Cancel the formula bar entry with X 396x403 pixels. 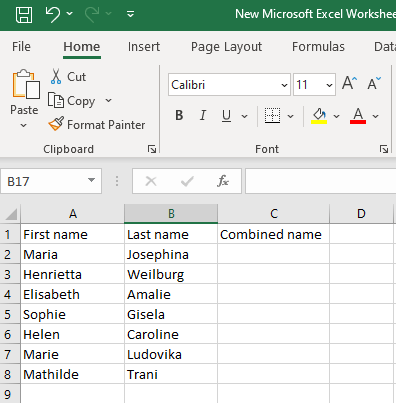click(151, 181)
